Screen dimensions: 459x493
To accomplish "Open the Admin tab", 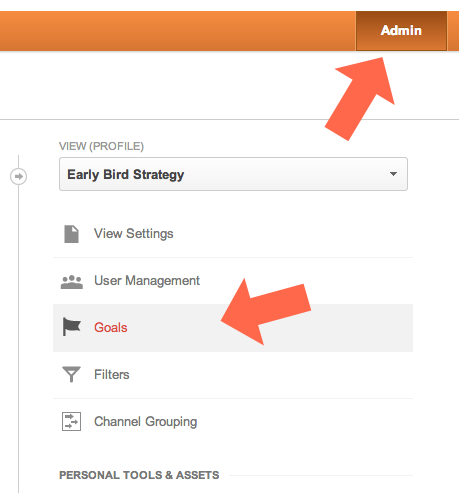I will click(401, 31).
